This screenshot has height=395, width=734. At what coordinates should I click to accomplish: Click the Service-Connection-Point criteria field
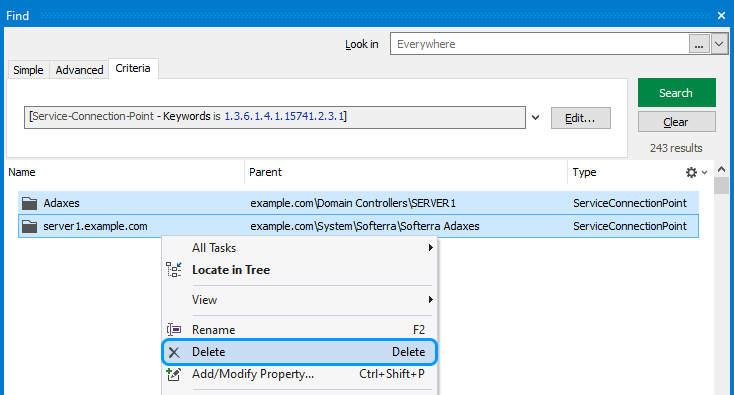coord(275,117)
